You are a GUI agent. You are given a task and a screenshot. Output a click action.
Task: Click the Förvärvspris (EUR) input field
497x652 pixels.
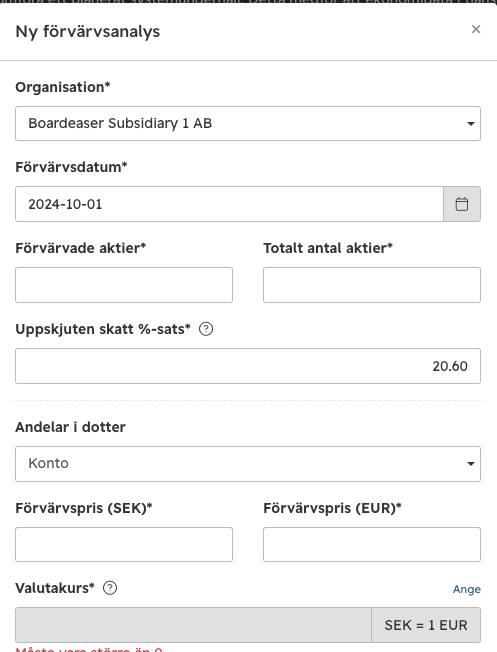point(372,544)
